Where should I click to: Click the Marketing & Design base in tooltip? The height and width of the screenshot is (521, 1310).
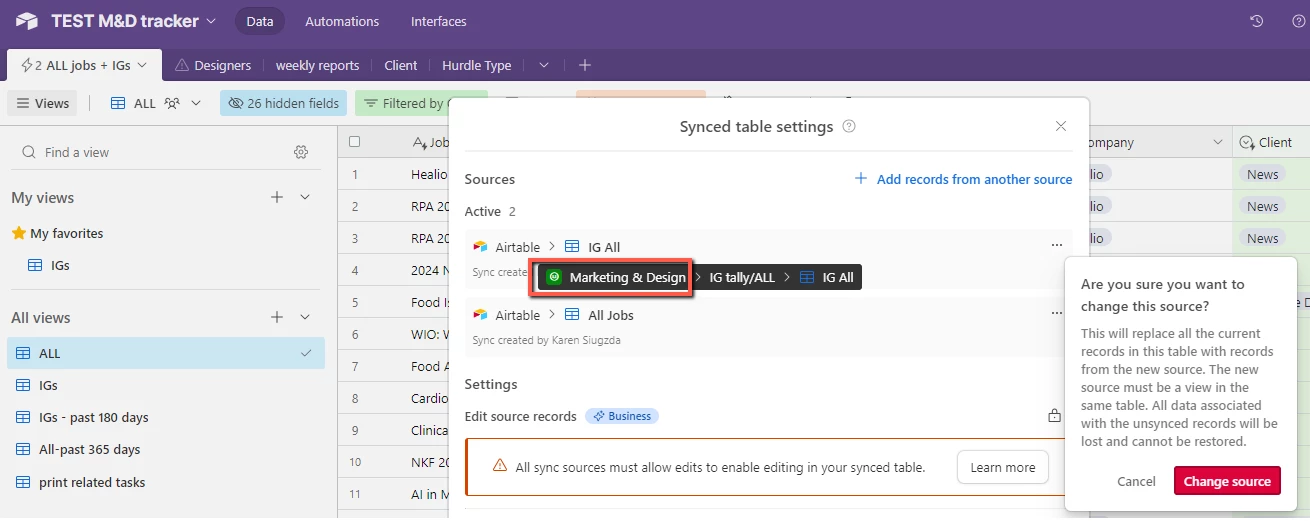click(616, 277)
